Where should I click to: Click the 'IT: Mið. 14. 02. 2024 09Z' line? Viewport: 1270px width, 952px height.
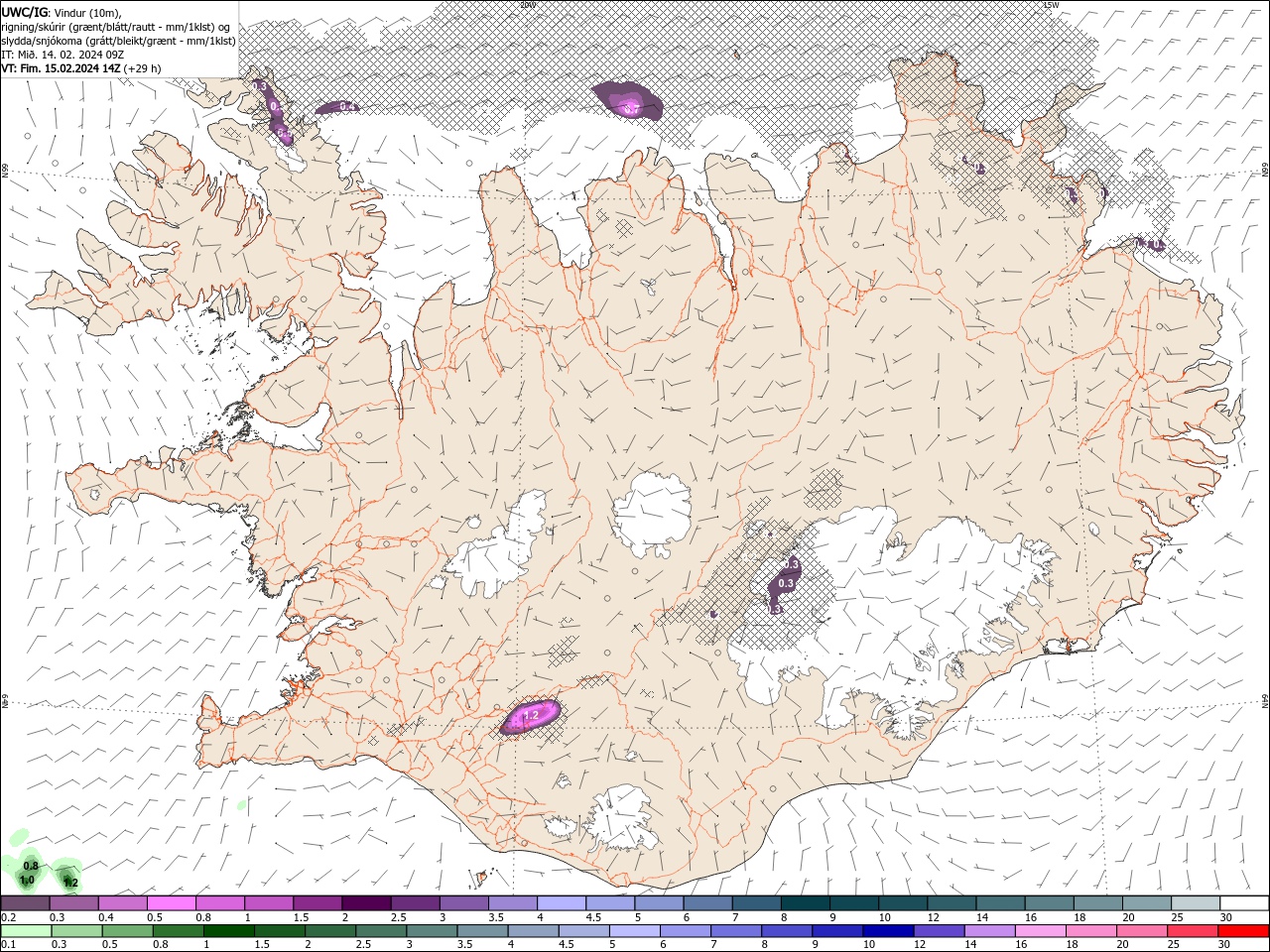[63, 55]
